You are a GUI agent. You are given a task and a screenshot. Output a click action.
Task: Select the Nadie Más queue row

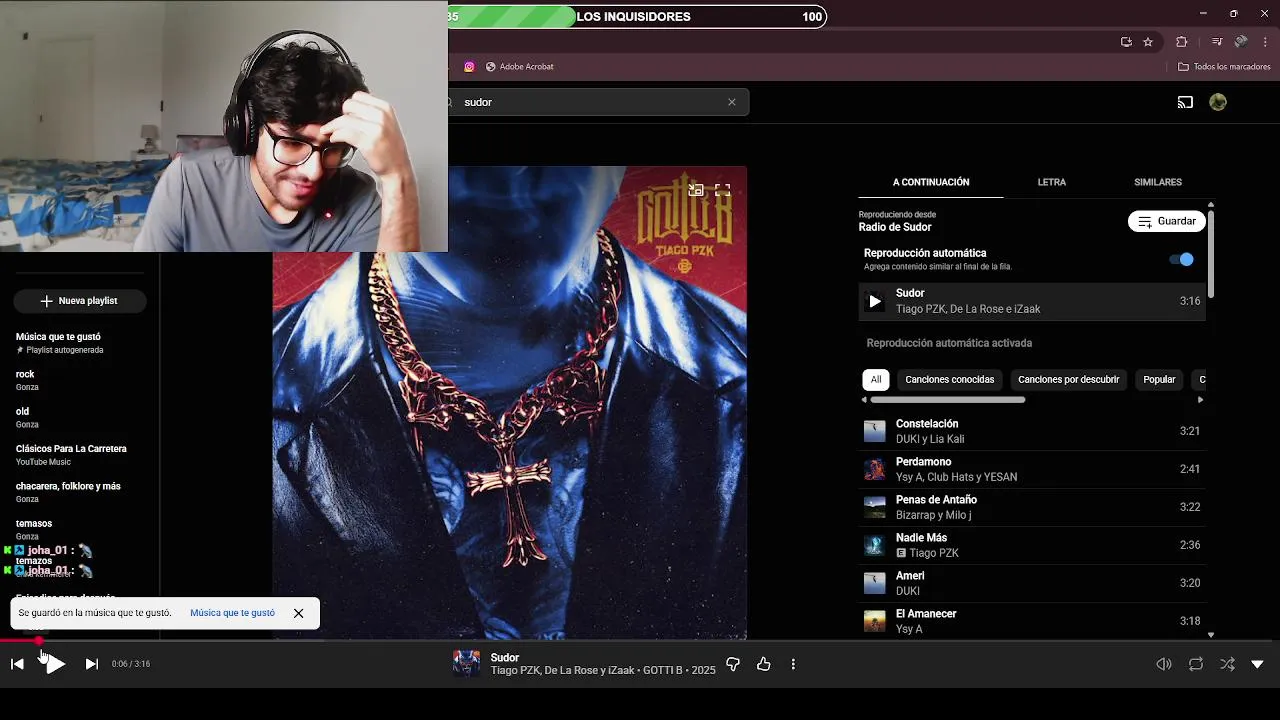[x=1032, y=545]
